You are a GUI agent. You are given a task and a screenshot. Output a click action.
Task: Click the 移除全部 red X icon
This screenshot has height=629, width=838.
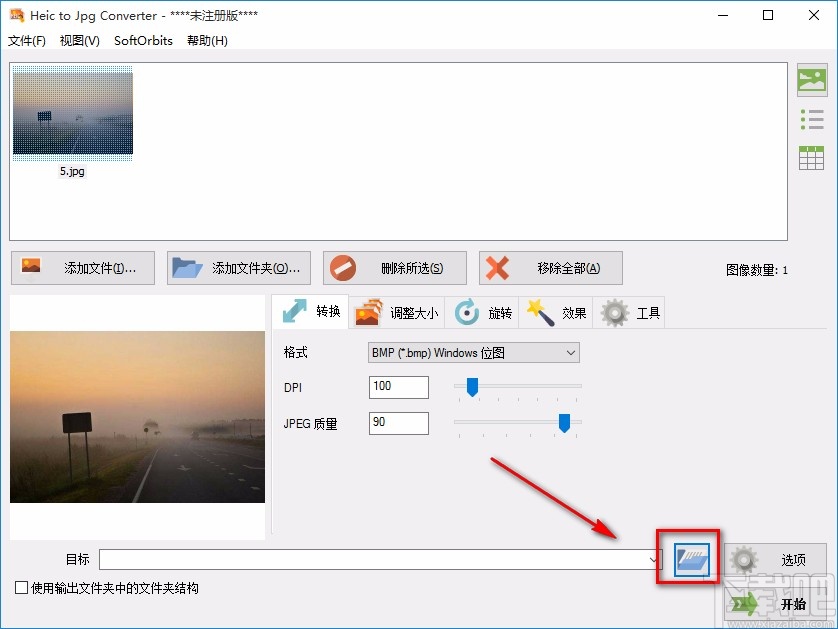point(499,267)
